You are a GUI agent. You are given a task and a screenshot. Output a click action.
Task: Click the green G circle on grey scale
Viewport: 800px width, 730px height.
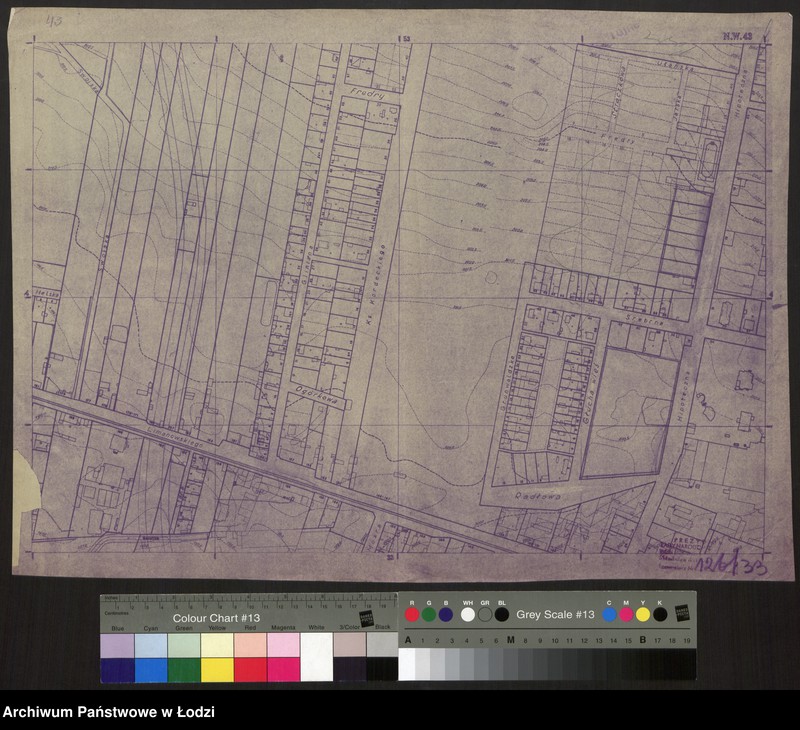click(429, 615)
